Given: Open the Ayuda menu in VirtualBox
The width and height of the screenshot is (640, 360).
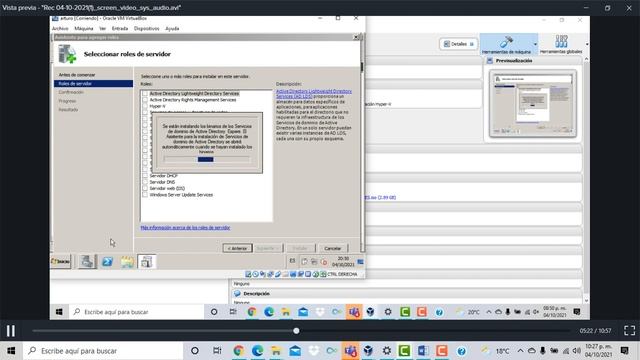Looking at the screenshot, I should click(x=172, y=29).
